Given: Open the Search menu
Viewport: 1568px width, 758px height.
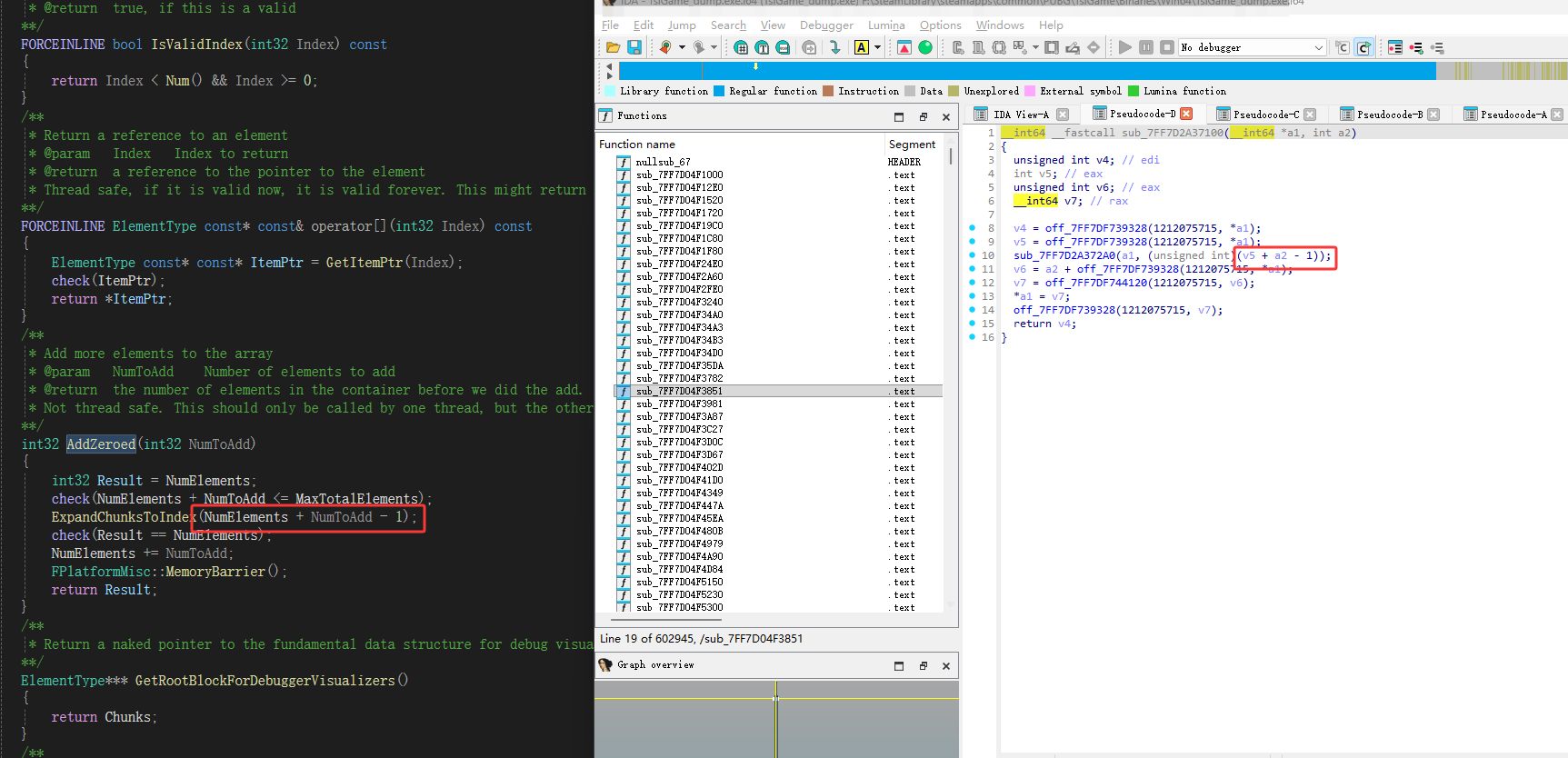Looking at the screenshot, I should [x=728, y=25].
